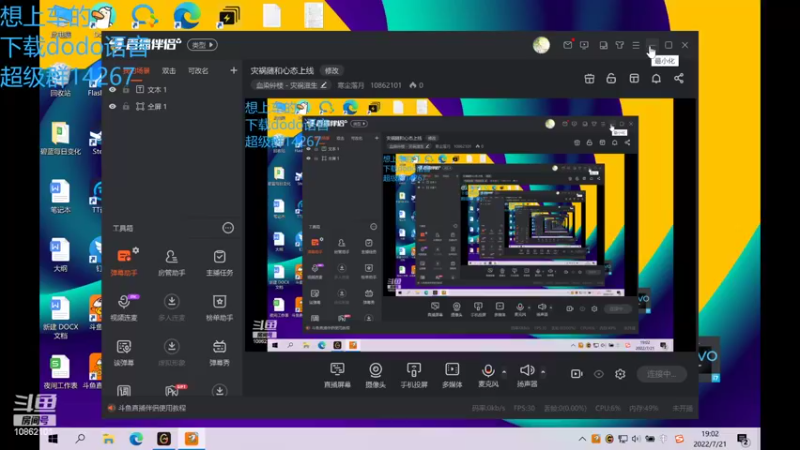
Task: Open taskbar search magnifier
Action: [80, 439]
